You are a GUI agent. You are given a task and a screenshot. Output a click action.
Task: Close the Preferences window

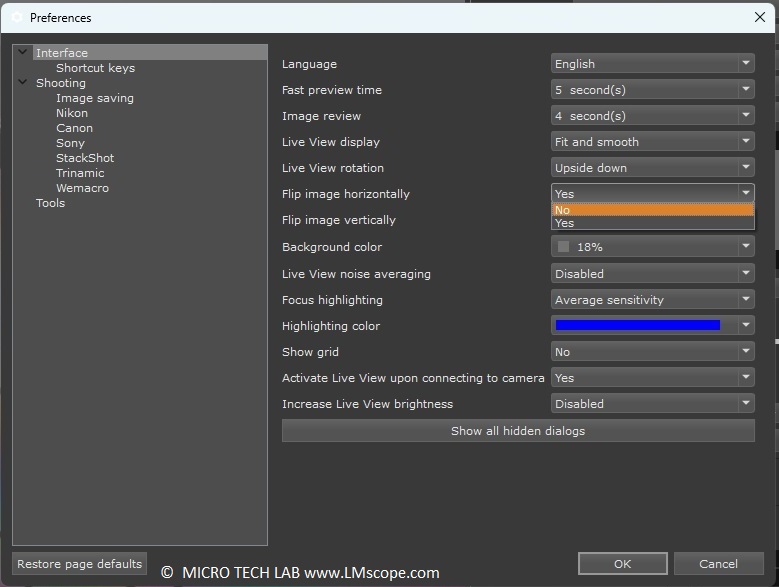click(x=759, y=17)
